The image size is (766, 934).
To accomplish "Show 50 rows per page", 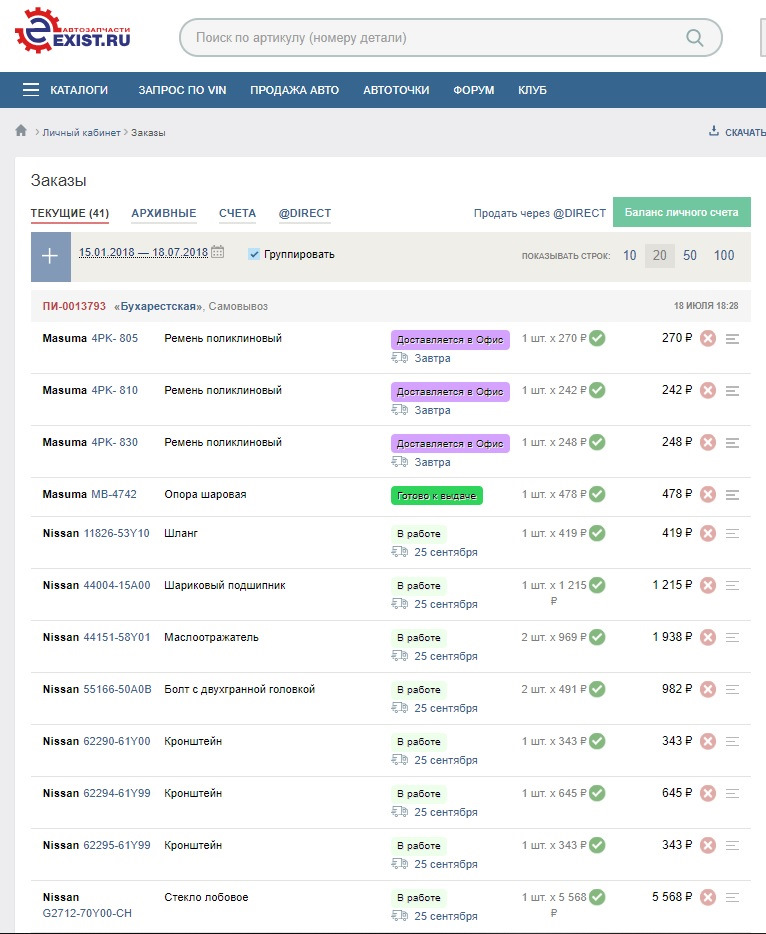I will tap(690, 256).
